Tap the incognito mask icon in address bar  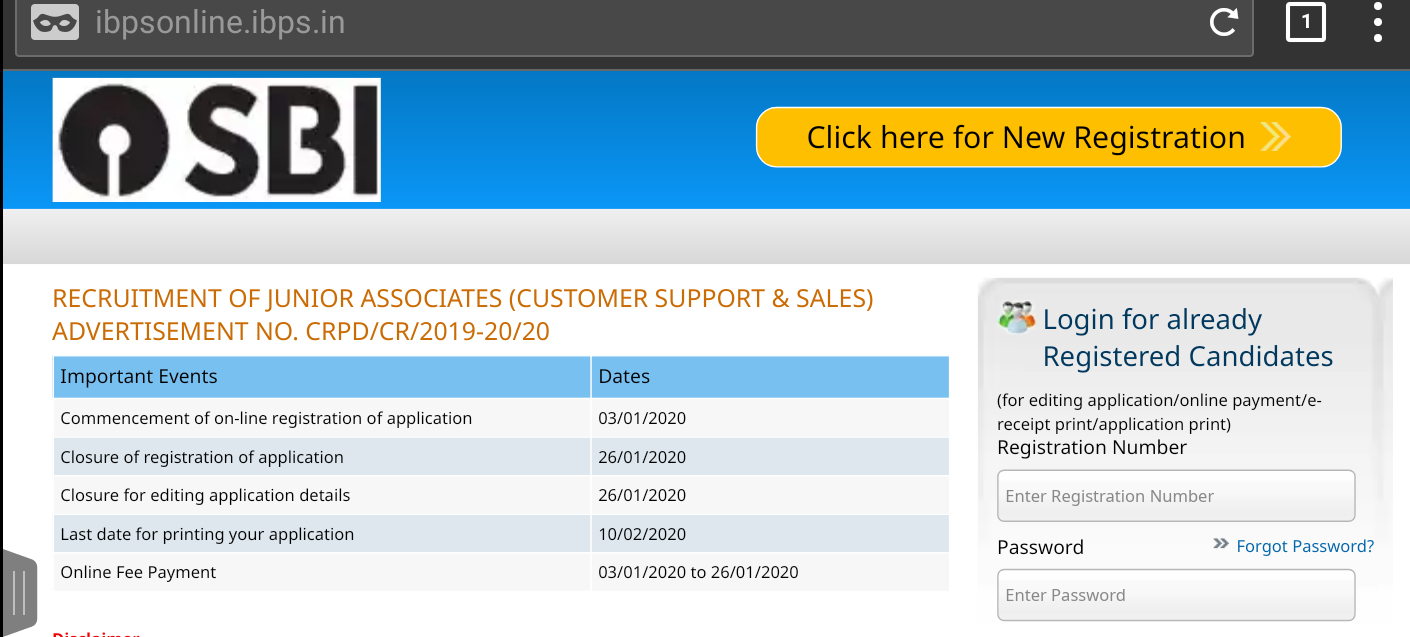pos(54,22)
